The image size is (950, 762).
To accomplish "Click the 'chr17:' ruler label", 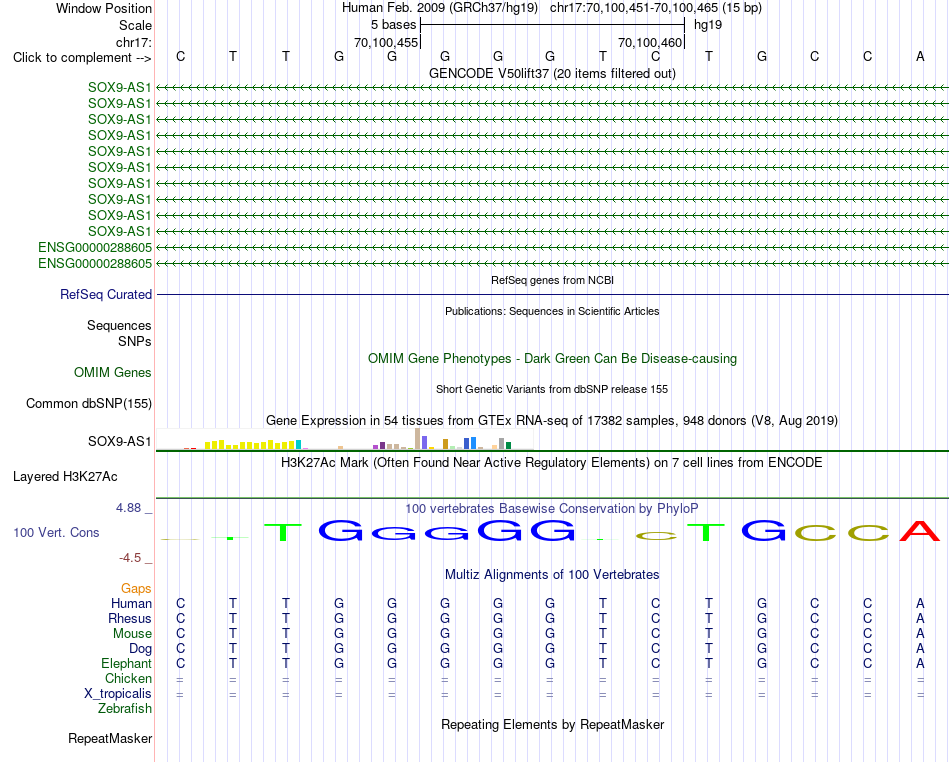I will coord(133,42).
